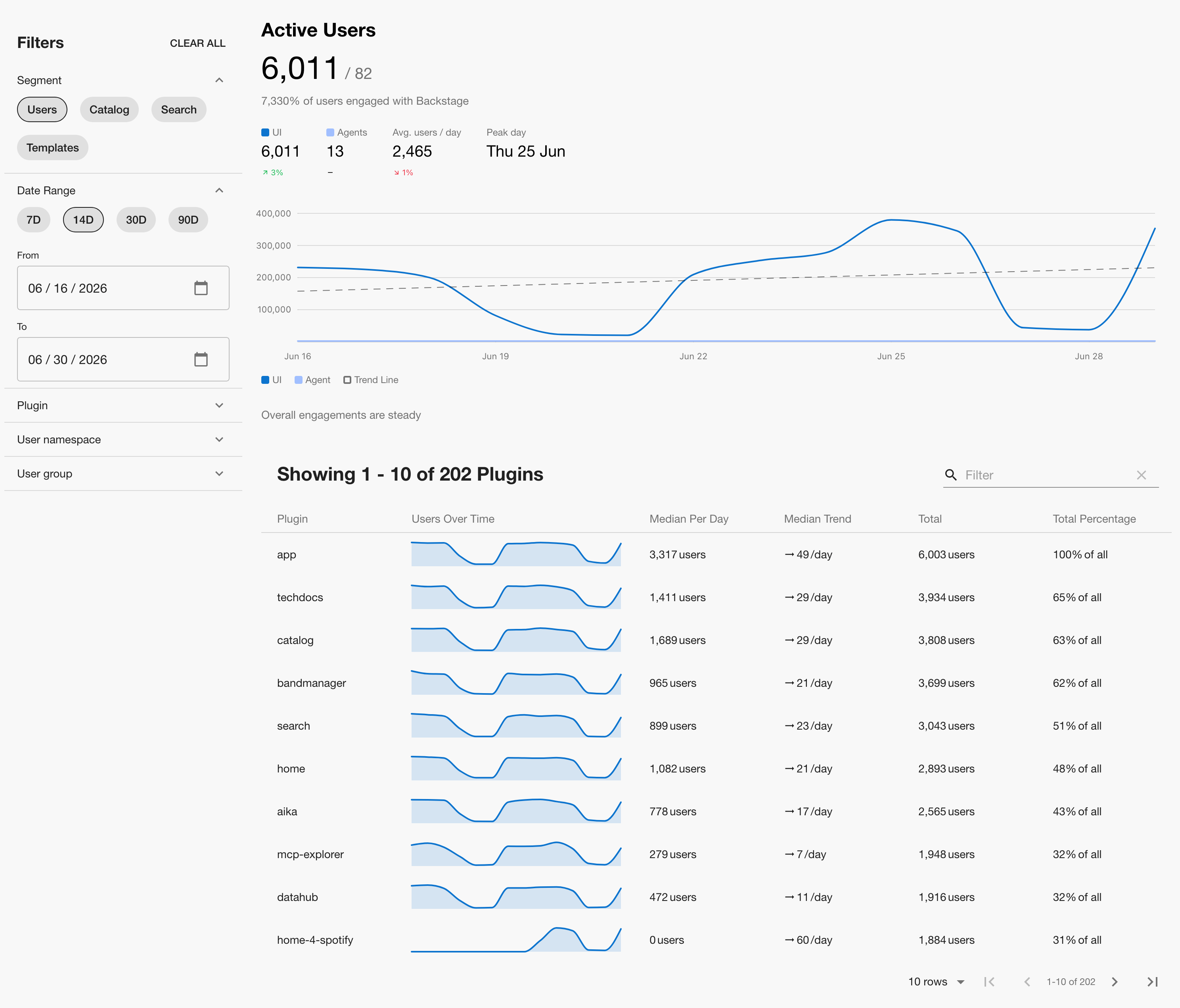Click the Avg. users per day value 2,465

[x=412, y=151]
